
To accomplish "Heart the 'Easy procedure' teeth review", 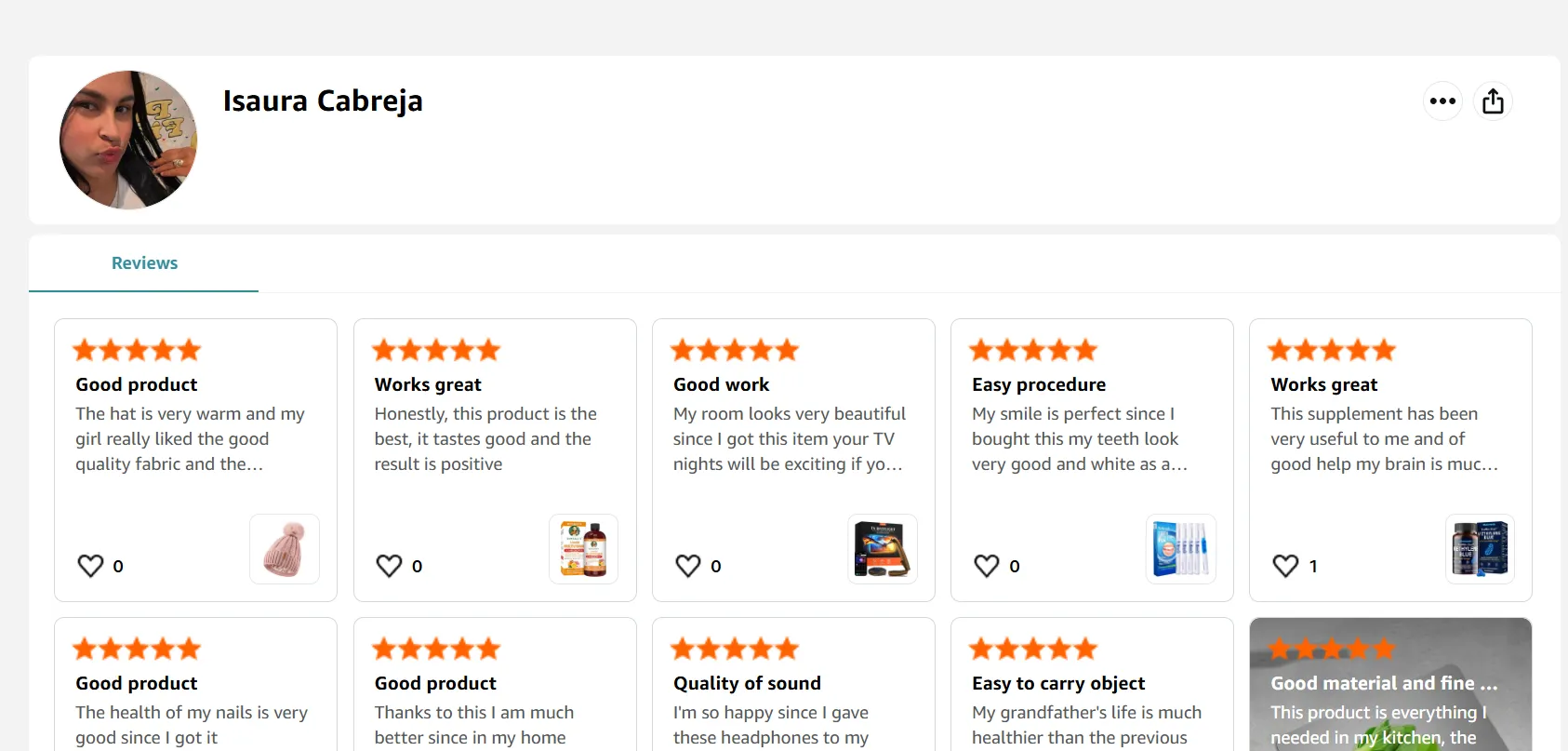I will click(x=987, y=566).
